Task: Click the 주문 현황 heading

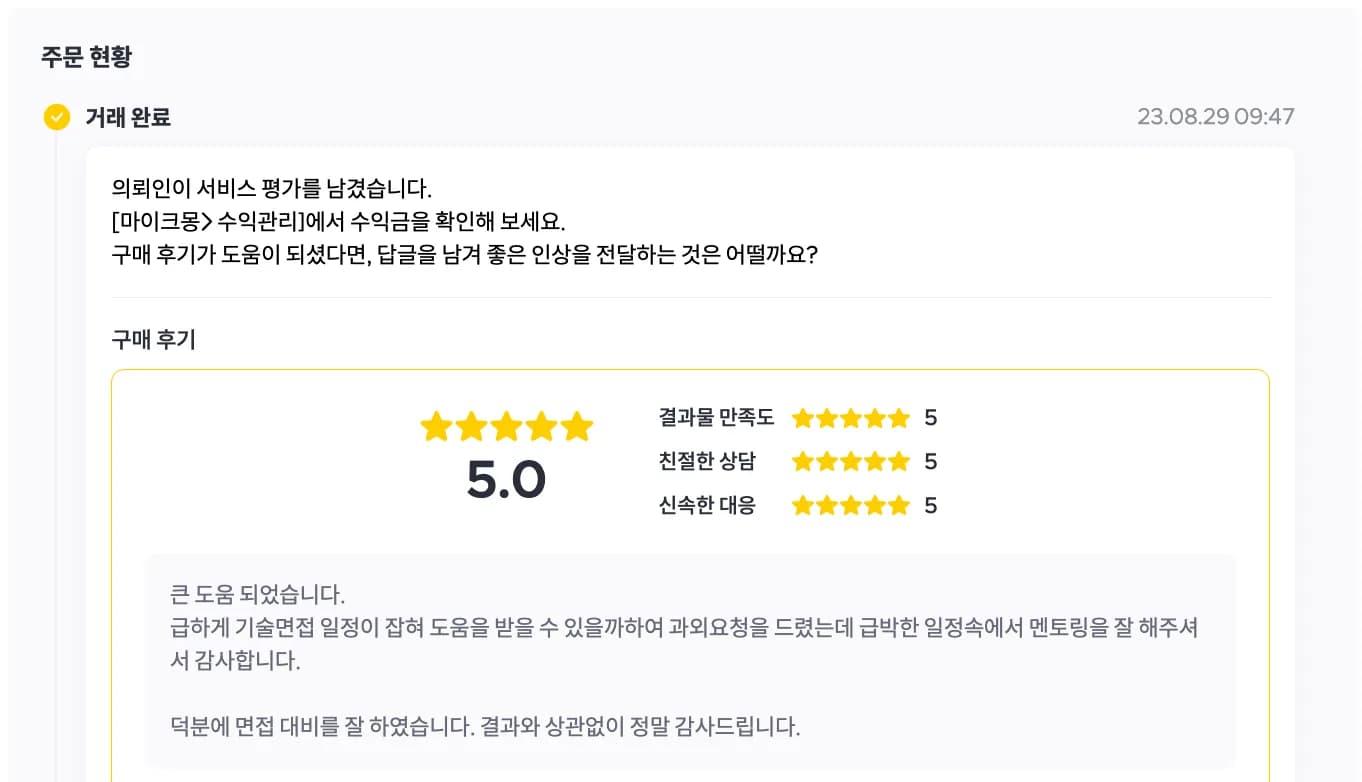Action: tap(86, 56)
